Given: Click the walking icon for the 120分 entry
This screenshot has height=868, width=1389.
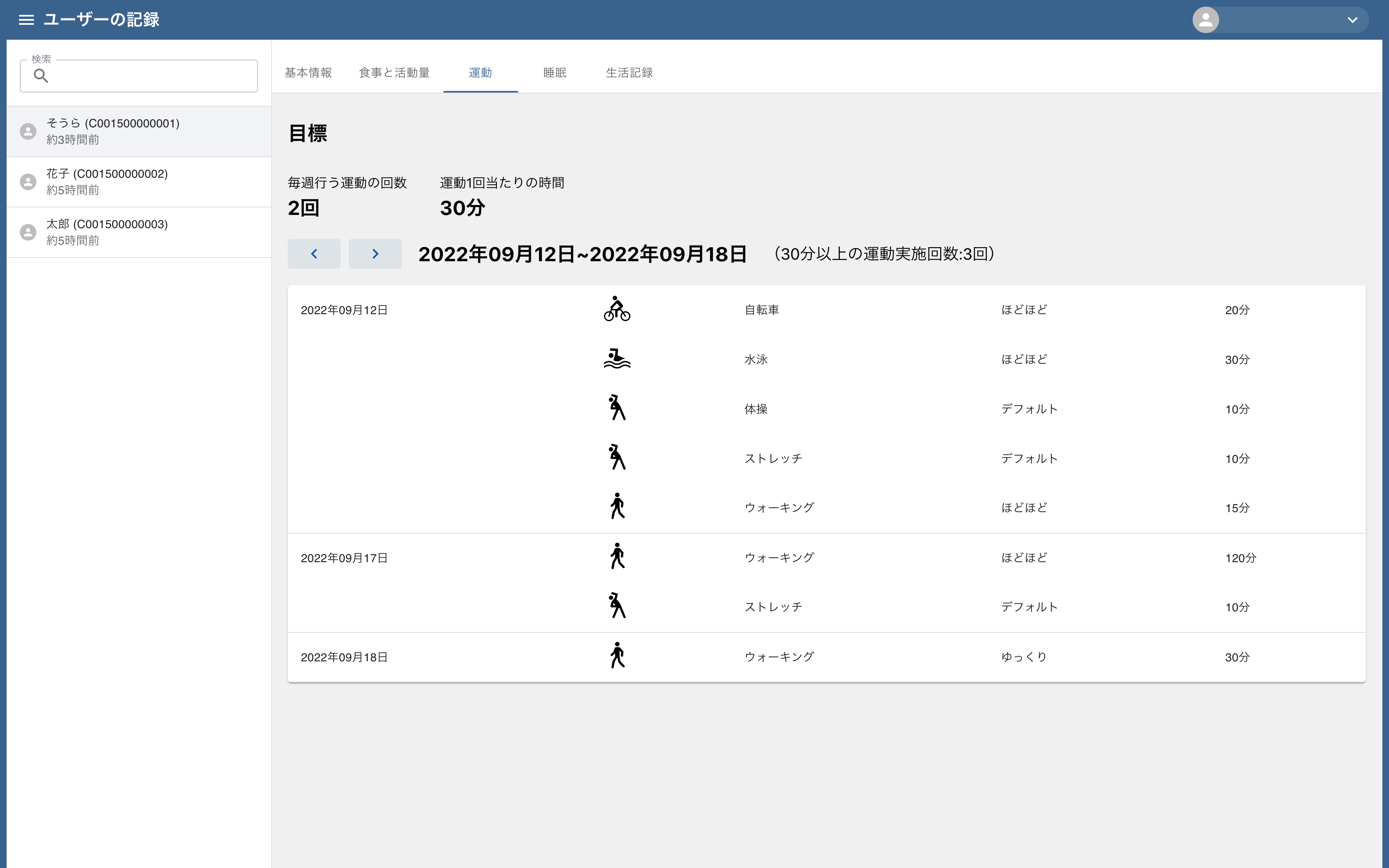Looking at the screenshot, I should tap(617, 557).
